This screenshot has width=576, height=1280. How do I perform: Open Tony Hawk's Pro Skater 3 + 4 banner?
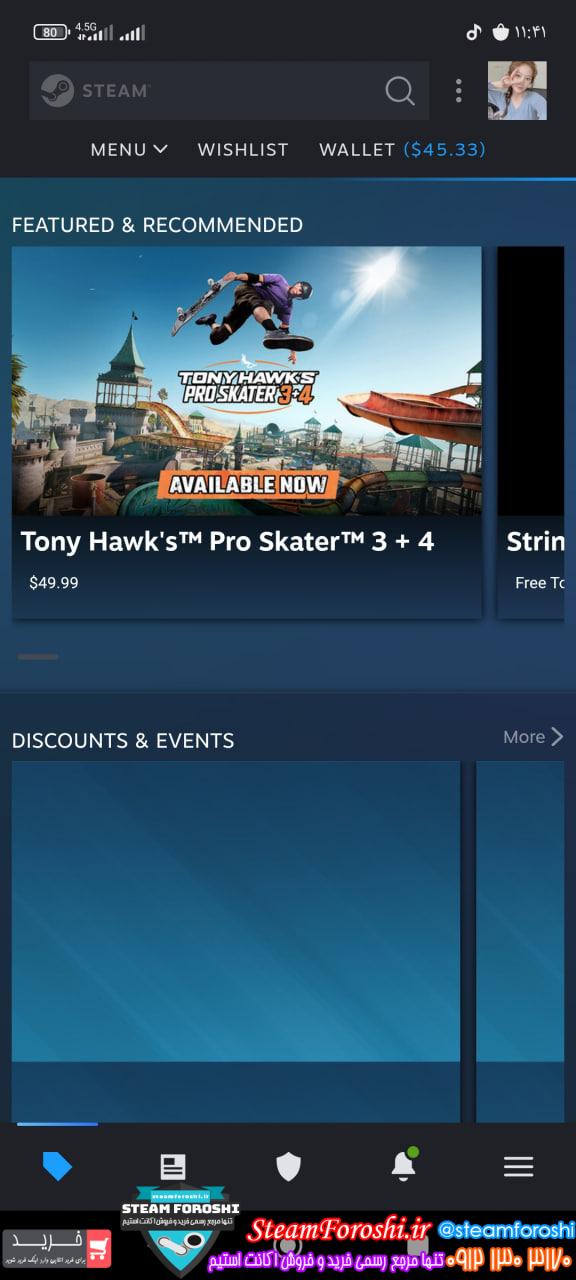click(x=246, y=381)
